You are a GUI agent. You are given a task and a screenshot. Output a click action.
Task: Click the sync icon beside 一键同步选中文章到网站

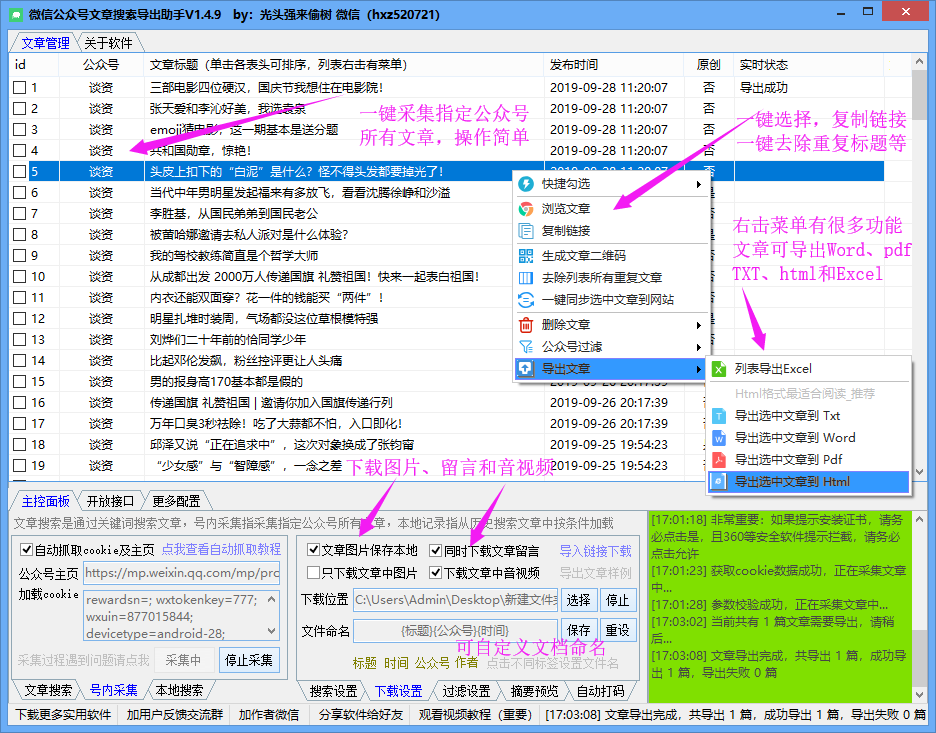526,300
